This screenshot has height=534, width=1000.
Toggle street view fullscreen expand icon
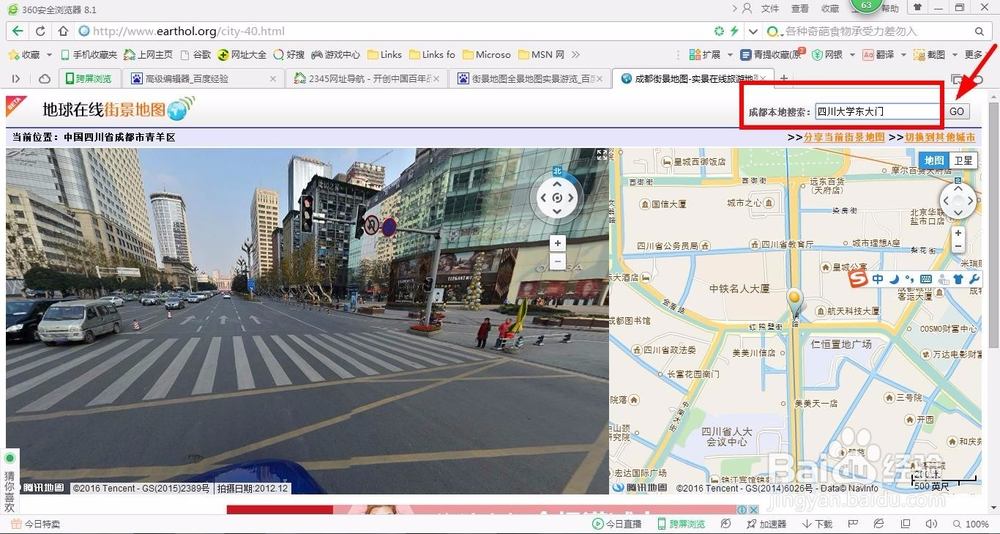(x=601, y=154)
